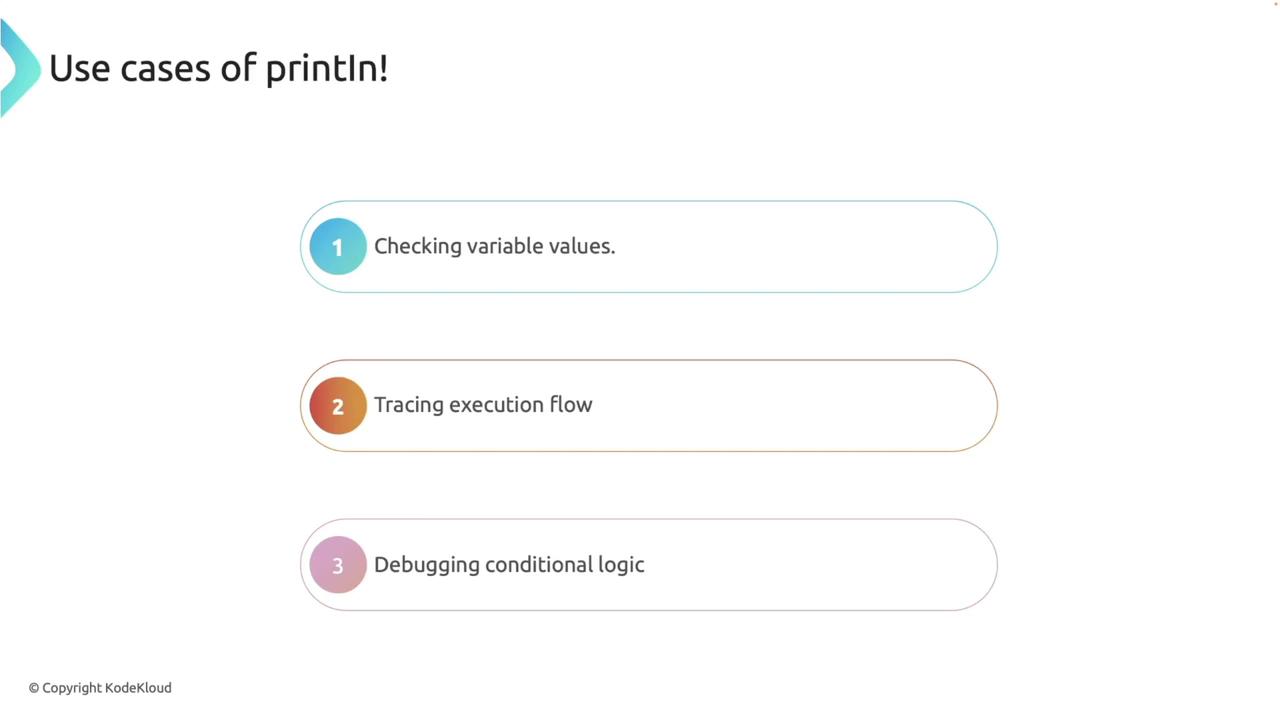Click the word 'Tracing' in item two
The height and width of the screenshot is (720, 1280).
[x=409, y=405]
